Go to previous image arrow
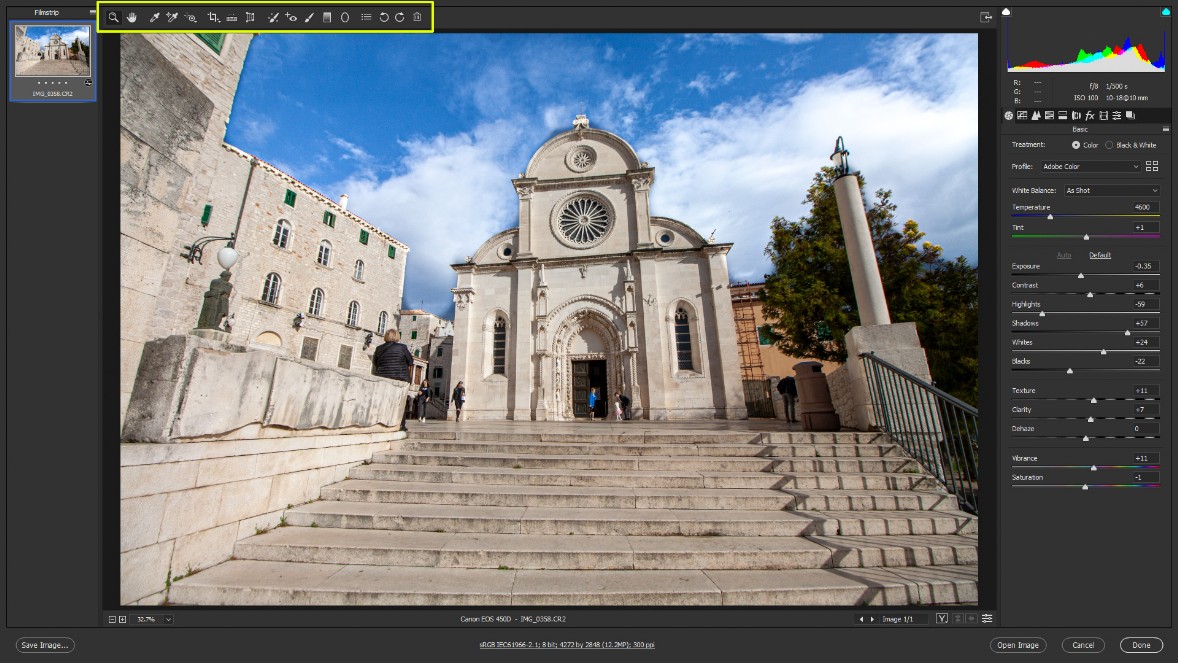 tap(862, 619)
